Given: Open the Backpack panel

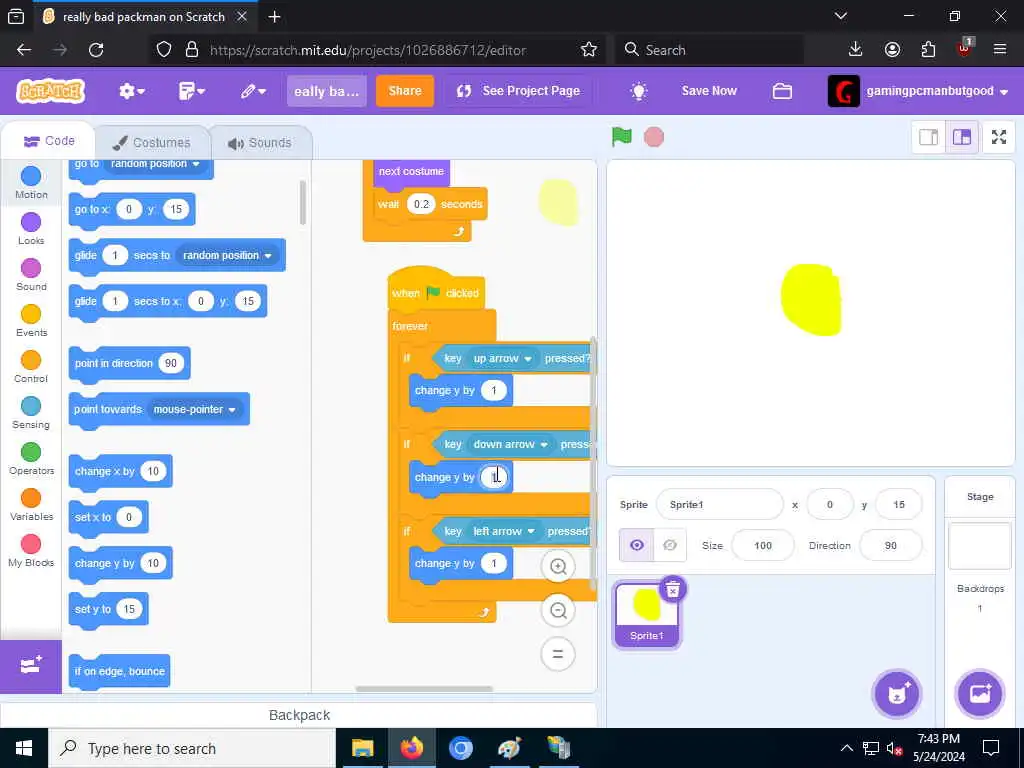Looking at the screenshot, I should tap(299, 715).
